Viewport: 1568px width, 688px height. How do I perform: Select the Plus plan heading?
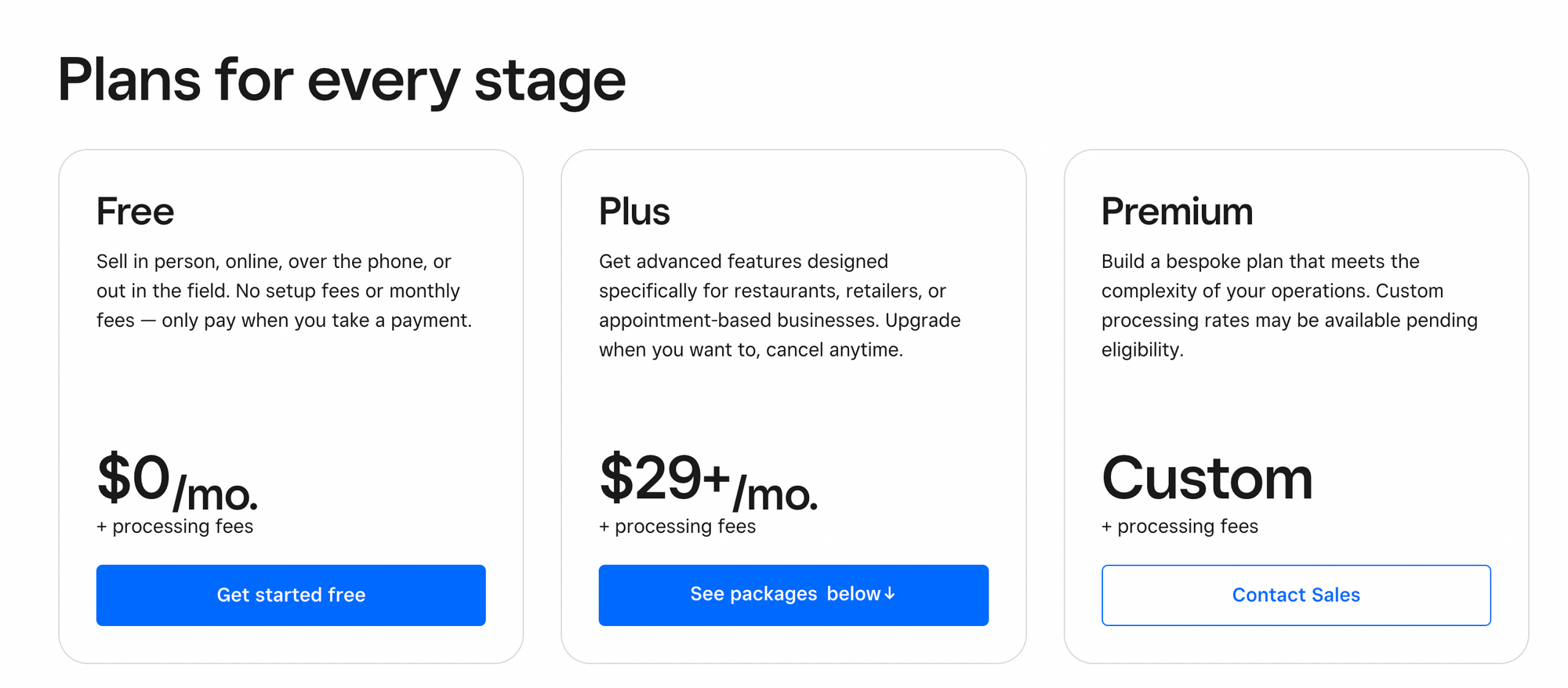click(x=634, y=210)
